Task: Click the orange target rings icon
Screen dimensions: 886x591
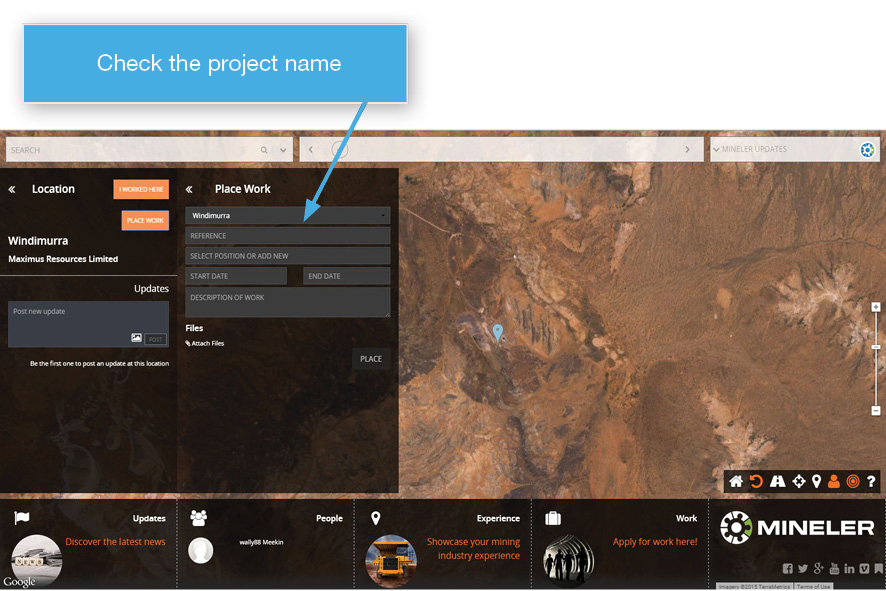Action: 853,482
